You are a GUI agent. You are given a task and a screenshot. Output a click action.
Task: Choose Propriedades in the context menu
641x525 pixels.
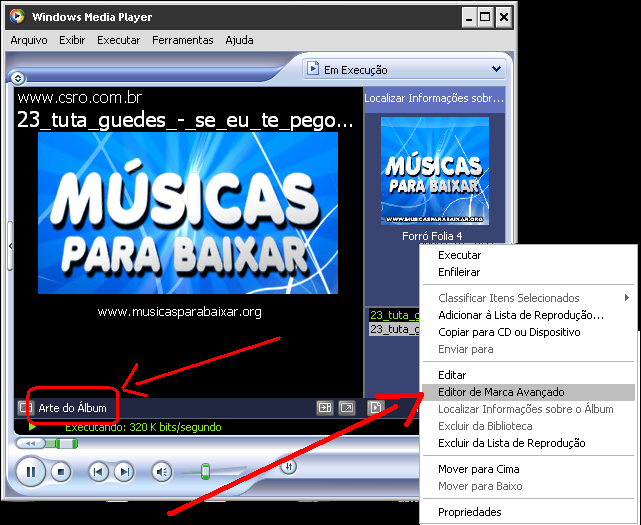[470, 512]
